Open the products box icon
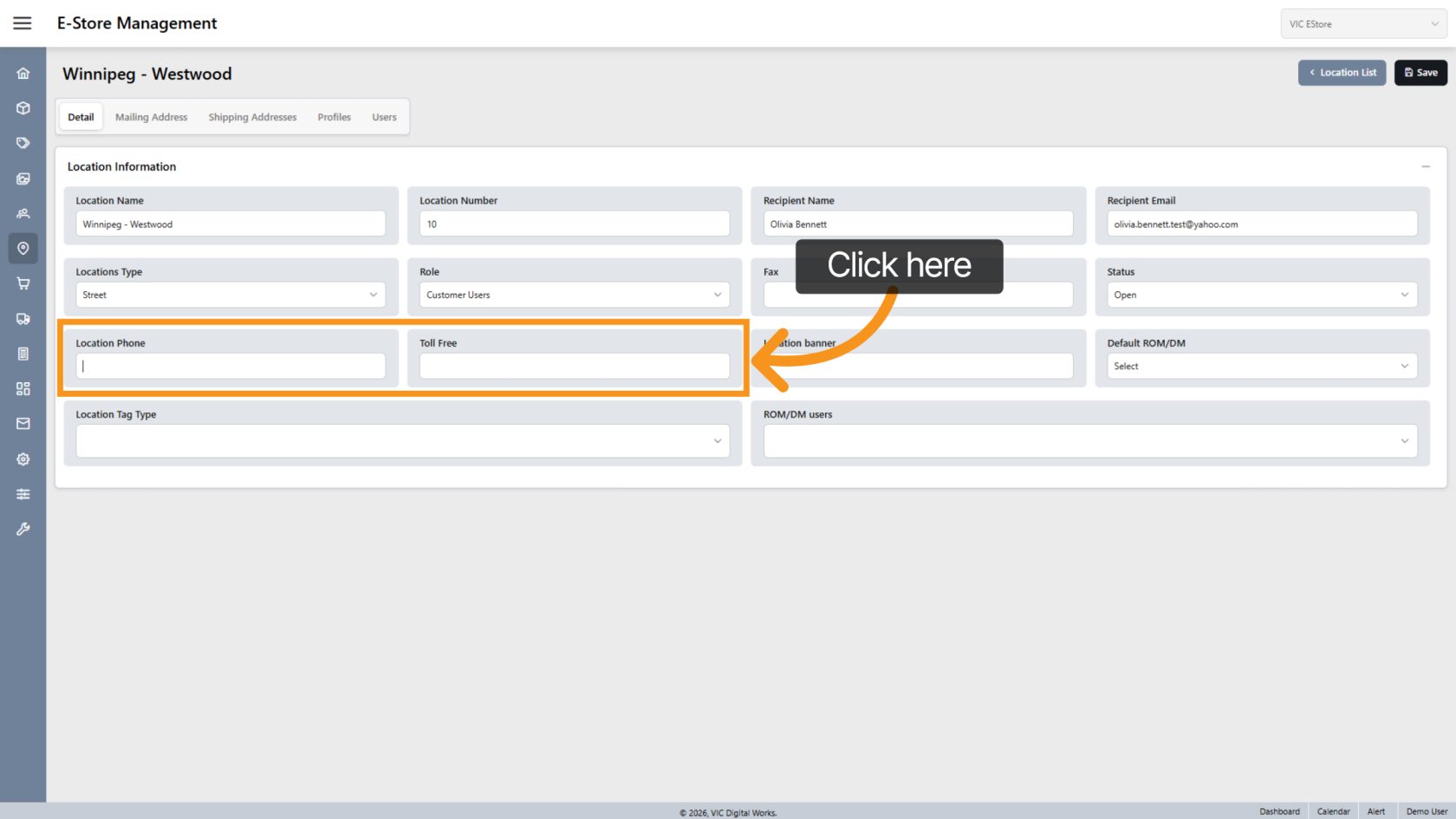The image size is (1456, 819). [23, 108]
